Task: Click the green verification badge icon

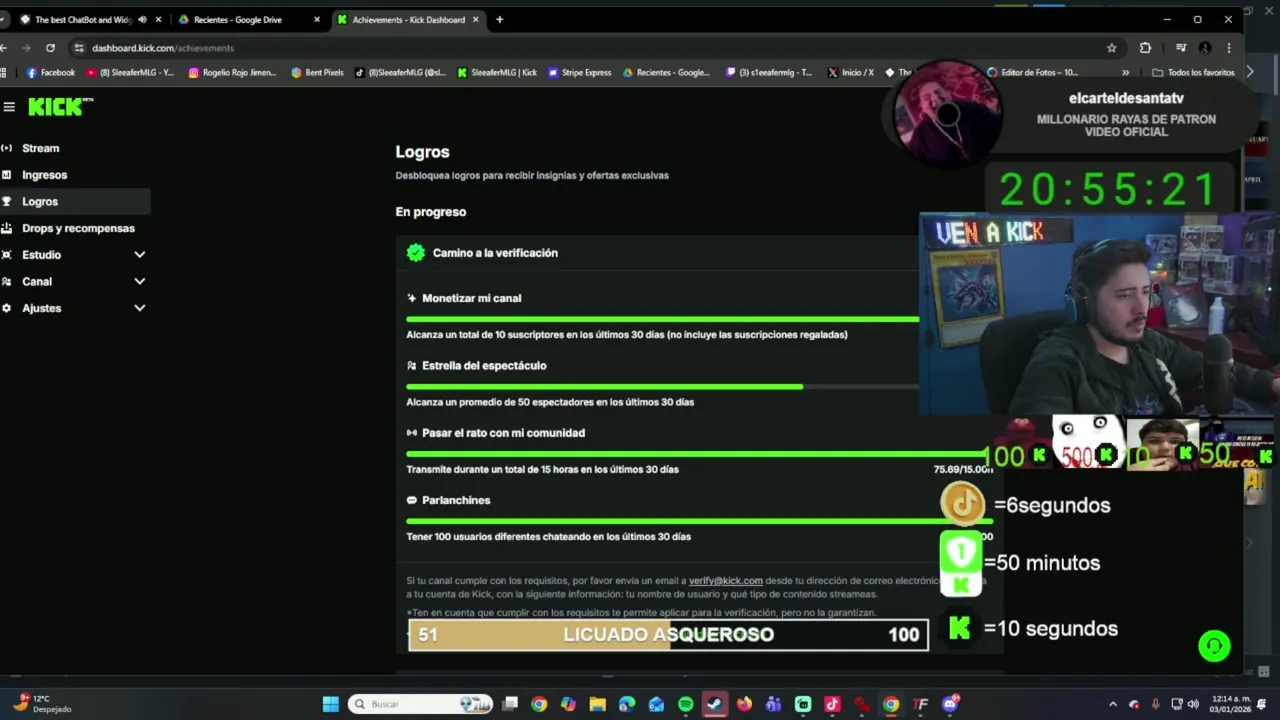Action: pyautogui.click(x=416, y=253)
